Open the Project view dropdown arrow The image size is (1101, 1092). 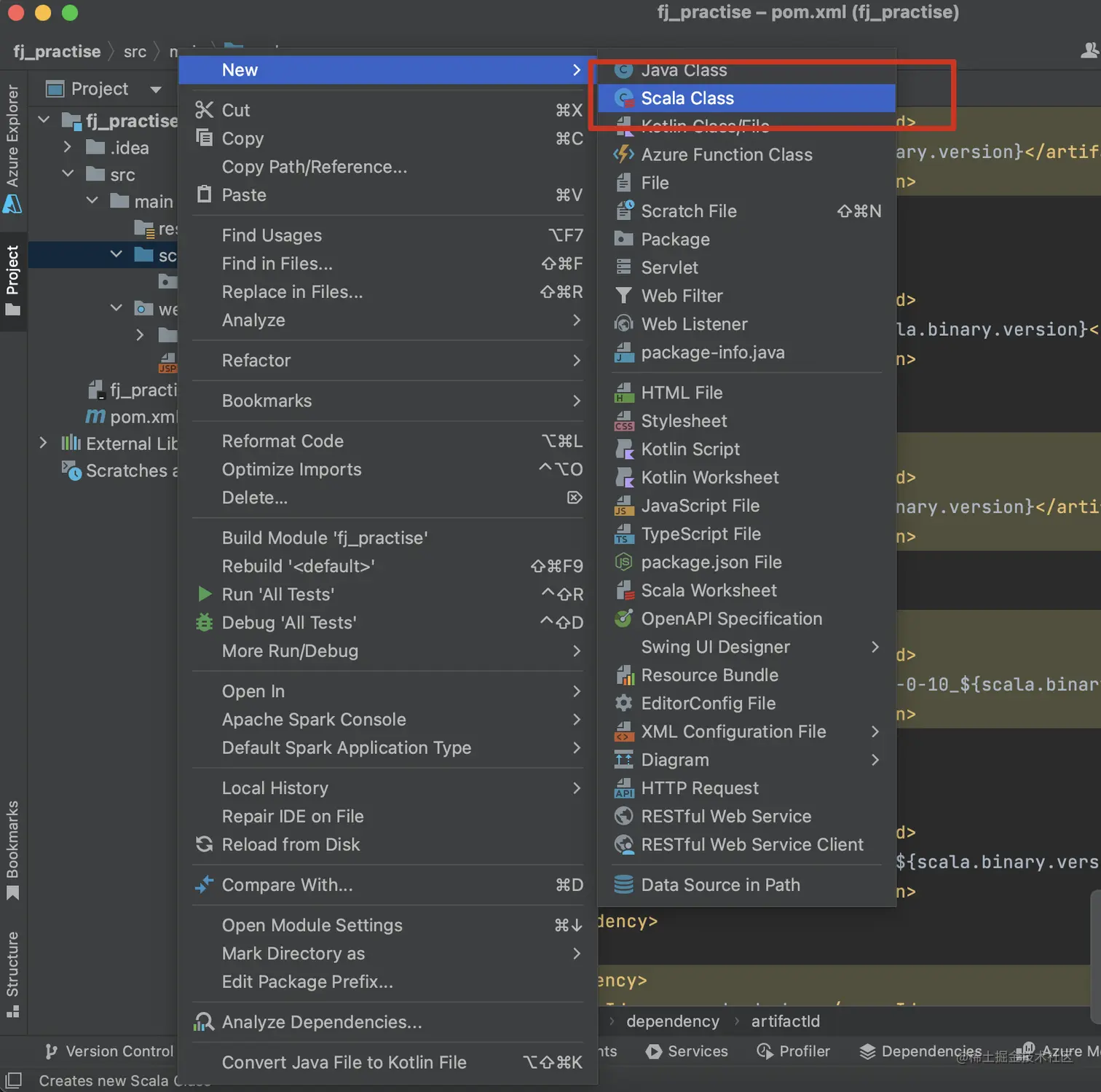pyautogui.click(x=156, y=90)
